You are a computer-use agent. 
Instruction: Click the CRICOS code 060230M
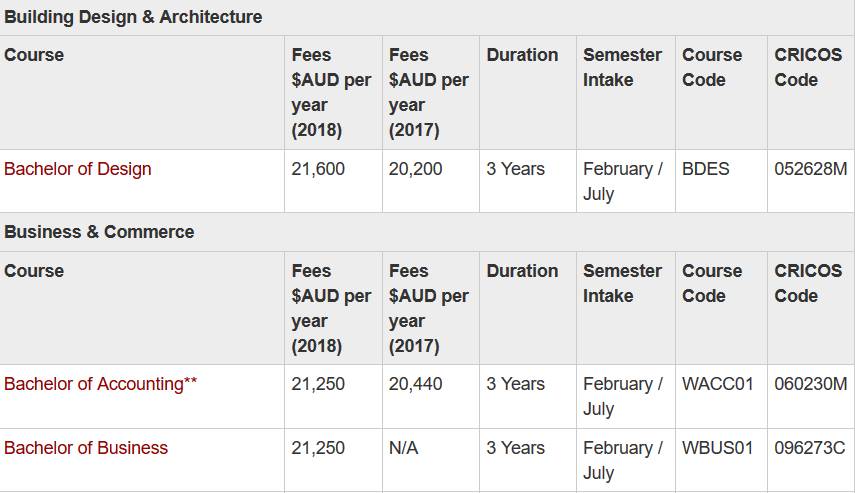811,384
